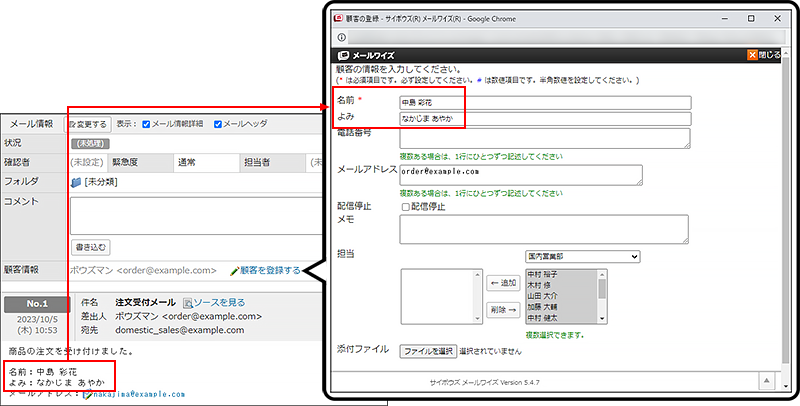This screenshot has height=406, width=800.
Task: Select 加藤 大輔 in the user list
Action: pyautogui.click(x=541, y=307)
